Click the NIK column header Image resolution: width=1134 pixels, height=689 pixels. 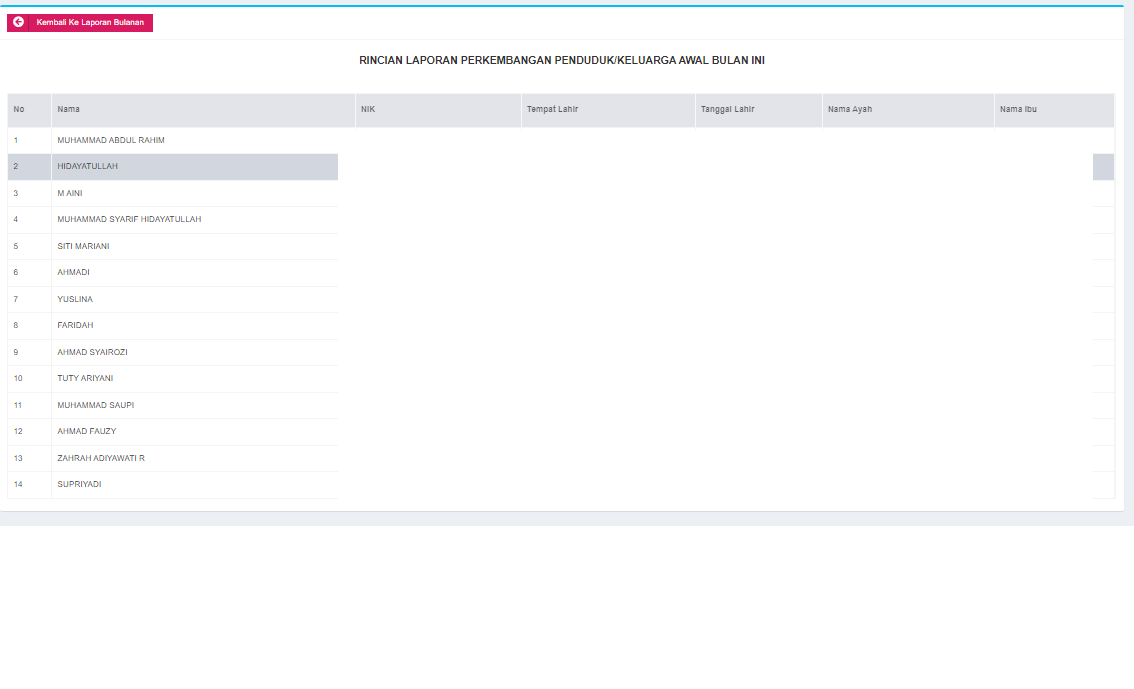[368, 109]
